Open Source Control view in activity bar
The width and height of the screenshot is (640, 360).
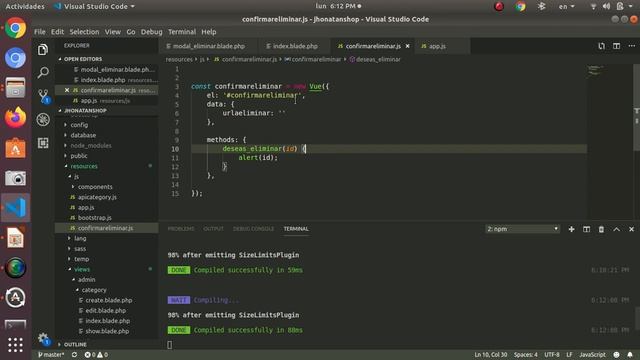click(43, 96)
